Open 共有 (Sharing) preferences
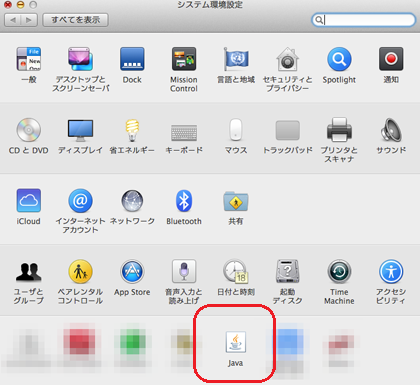The image size is (420, 385). click(236, 200)
